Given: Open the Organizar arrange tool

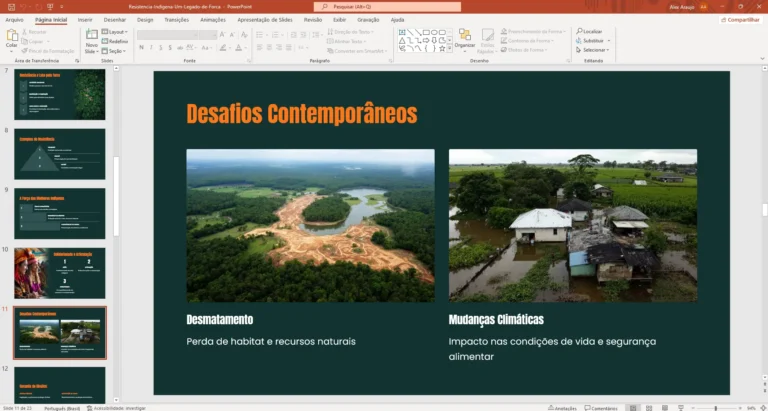Looking at the screenshot, I should (465, 40).
